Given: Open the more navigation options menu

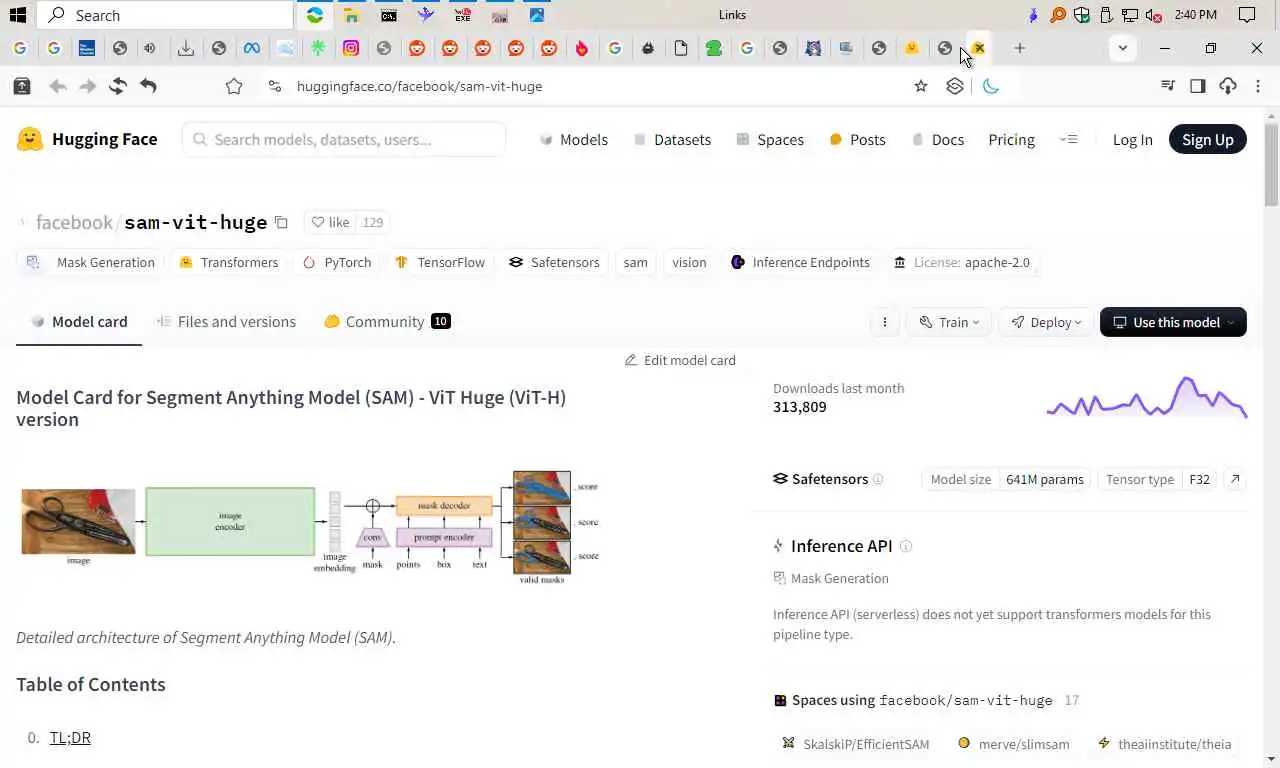Looking at the screenshot, I should click(1068, 139).
